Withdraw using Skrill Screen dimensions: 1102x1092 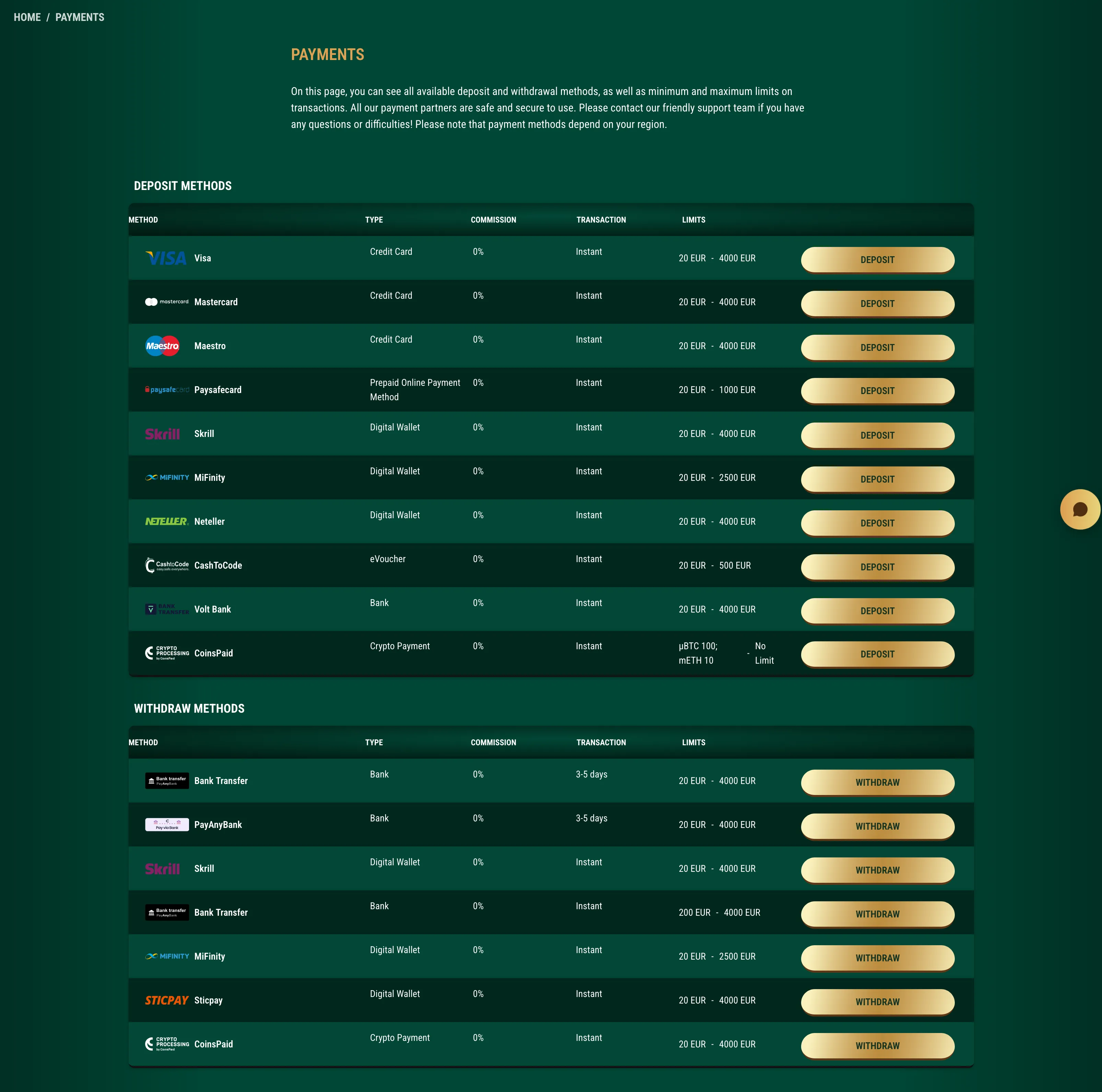click(x=877, y=870)
